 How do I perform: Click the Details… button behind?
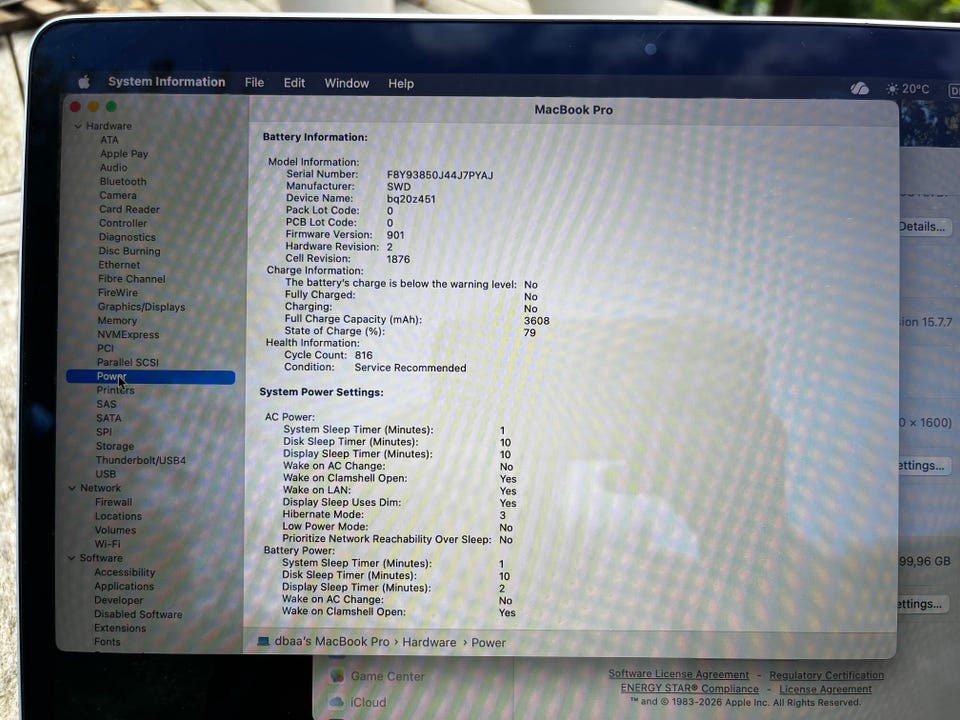coord(924,227)
